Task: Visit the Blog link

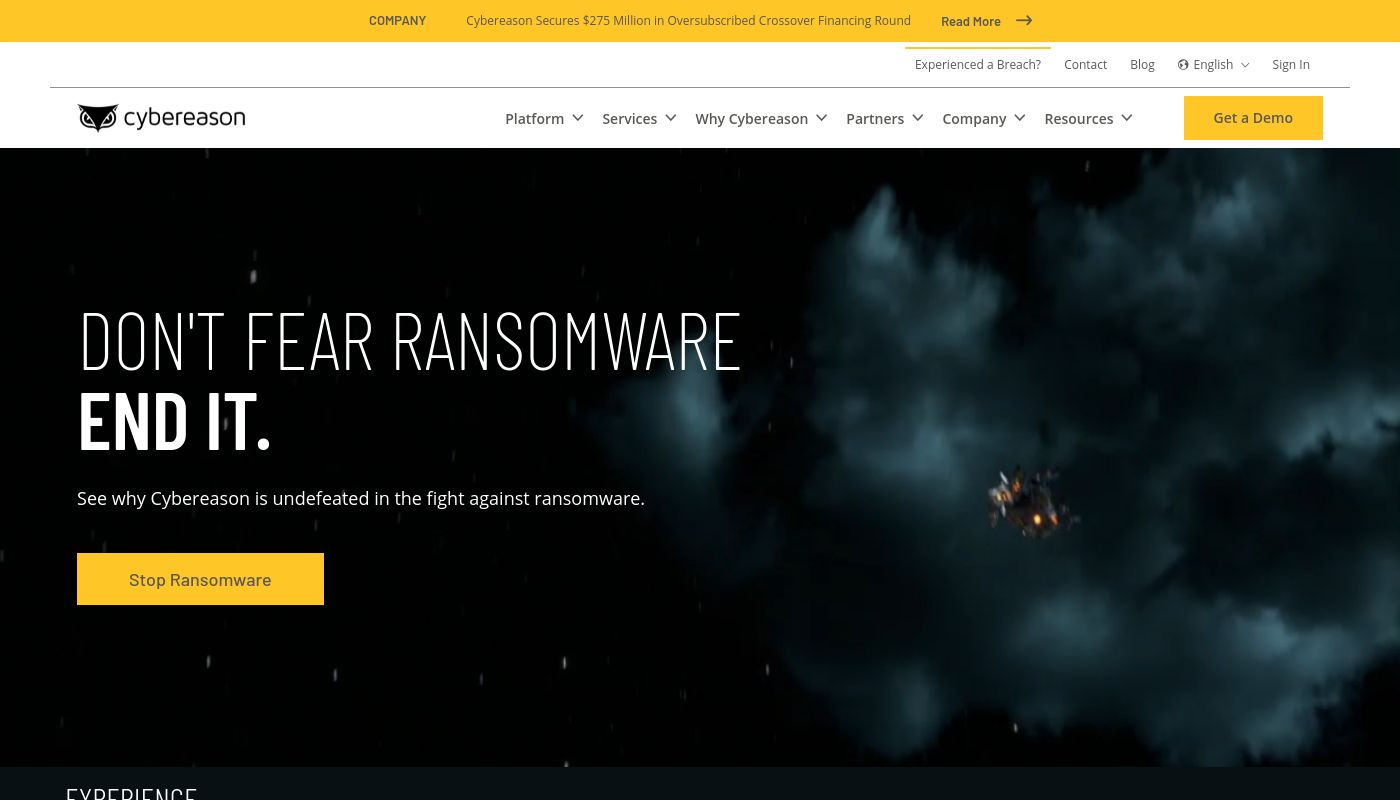Action: [1142, 65]
